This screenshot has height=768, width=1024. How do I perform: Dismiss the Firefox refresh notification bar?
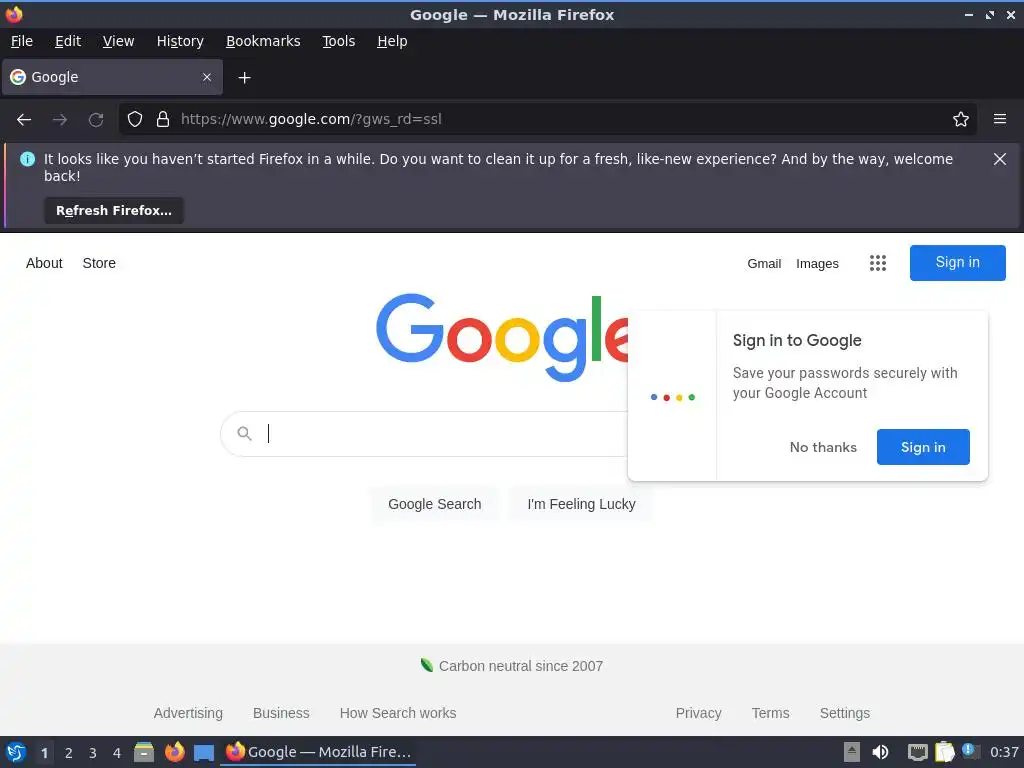(x=999, y=159)
